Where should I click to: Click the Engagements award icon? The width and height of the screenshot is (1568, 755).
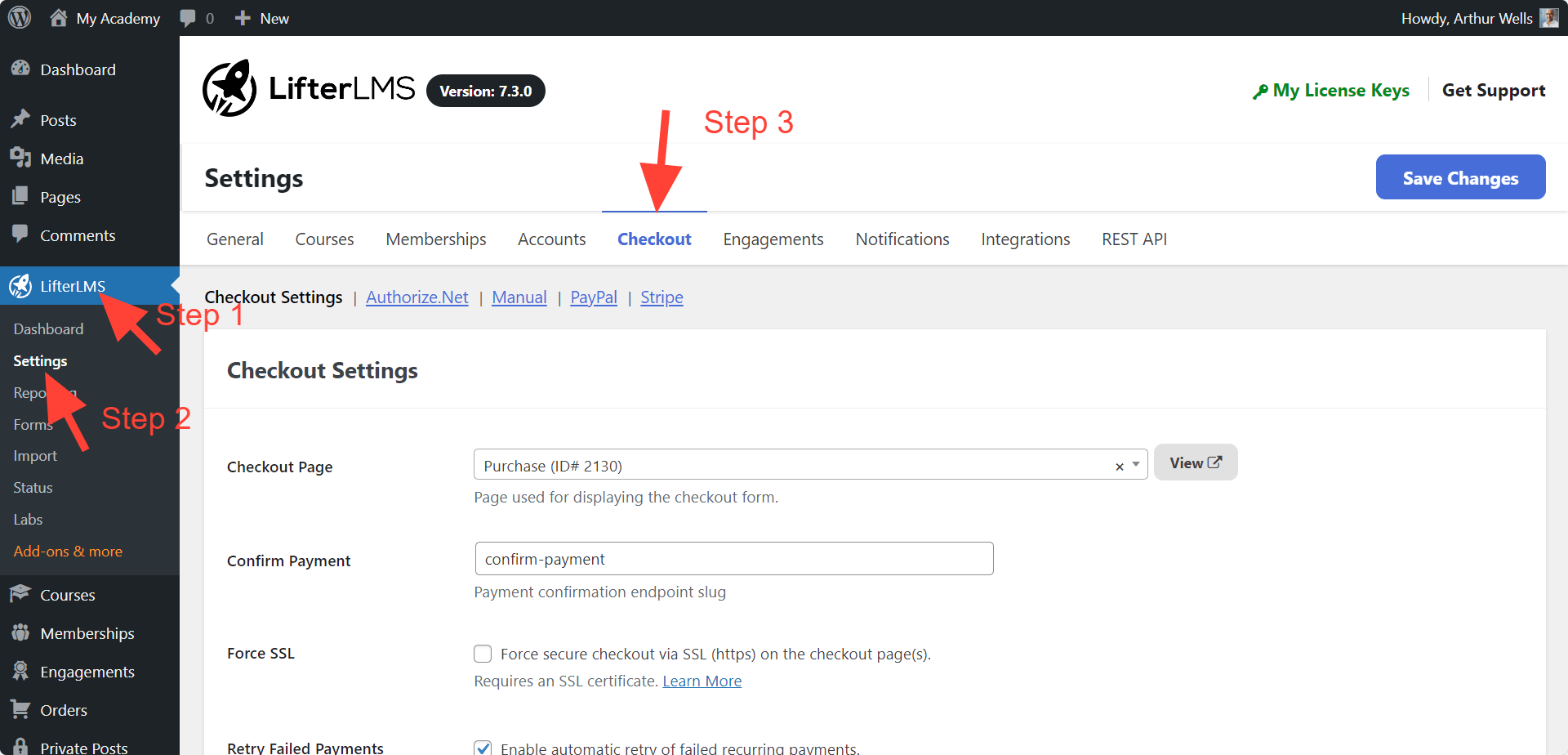point(20,671)
